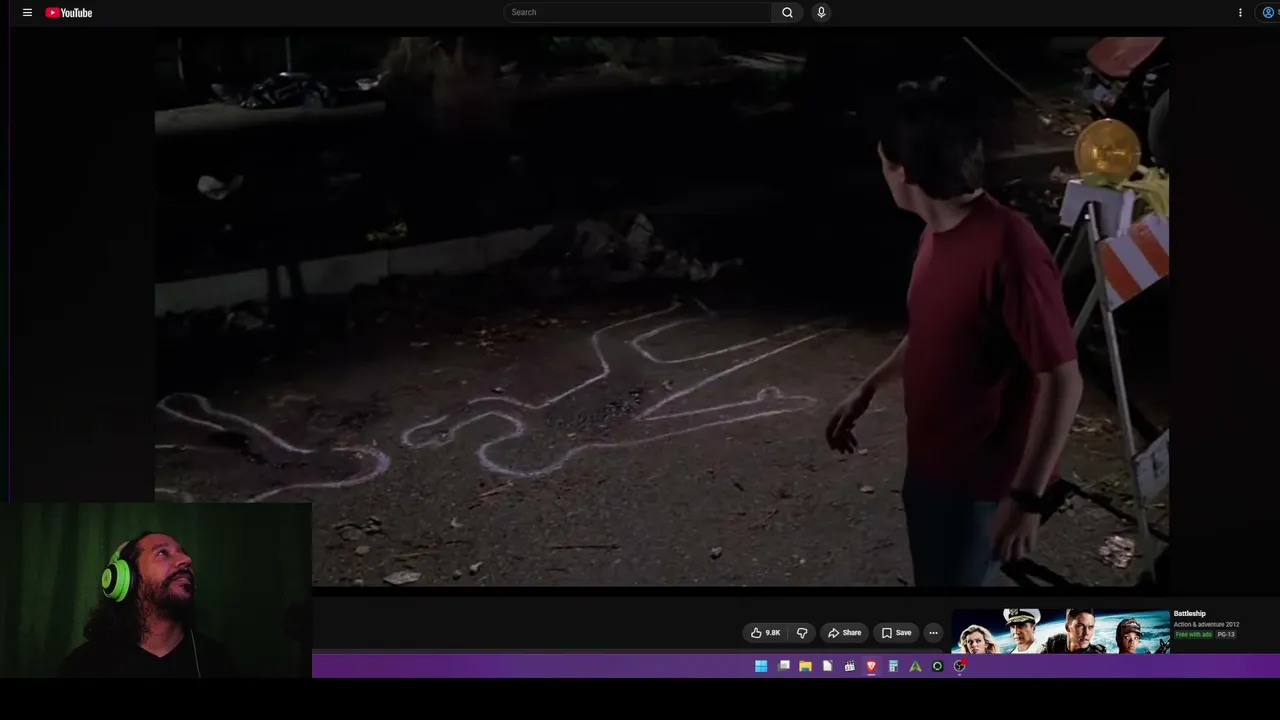Dislike the video with thumbs-down
Screen dimensions: 1280x720
click(x=802, y=633)
